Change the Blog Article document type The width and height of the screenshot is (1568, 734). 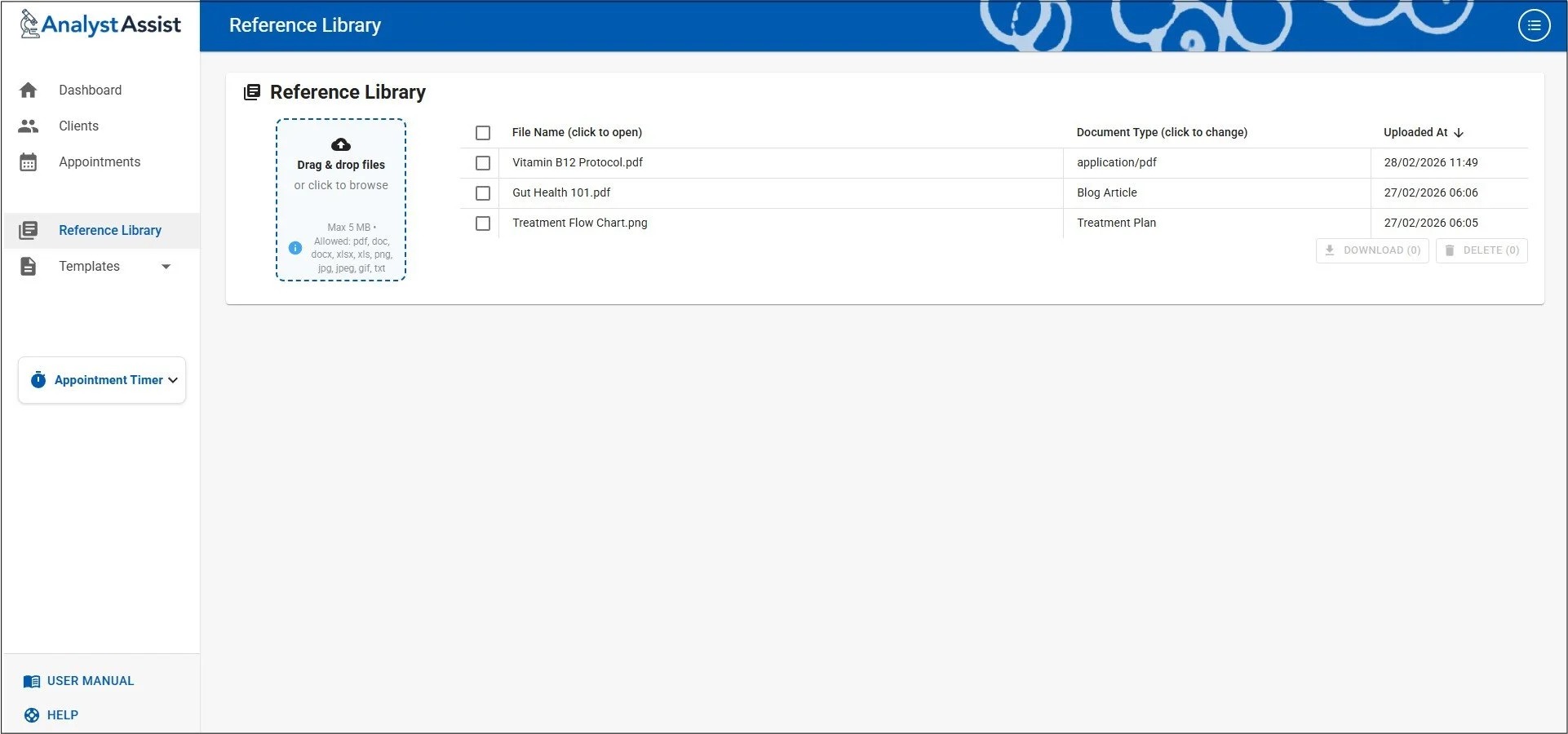[1107, 192]
